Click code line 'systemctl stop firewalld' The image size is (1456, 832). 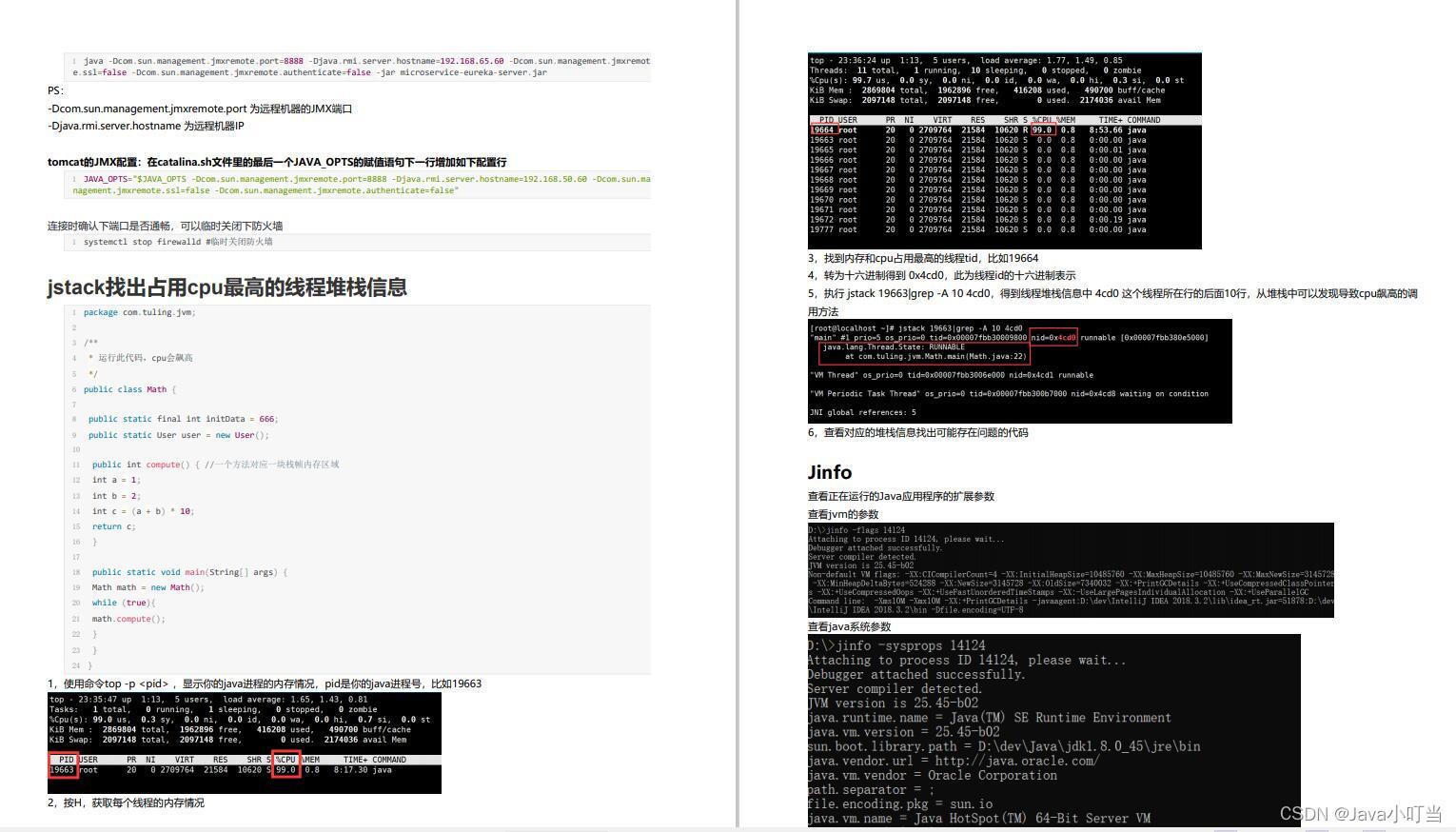178,242
